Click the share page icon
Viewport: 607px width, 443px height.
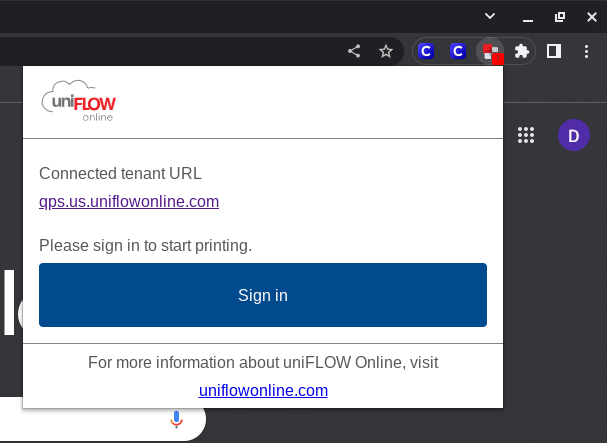(354, 51)
